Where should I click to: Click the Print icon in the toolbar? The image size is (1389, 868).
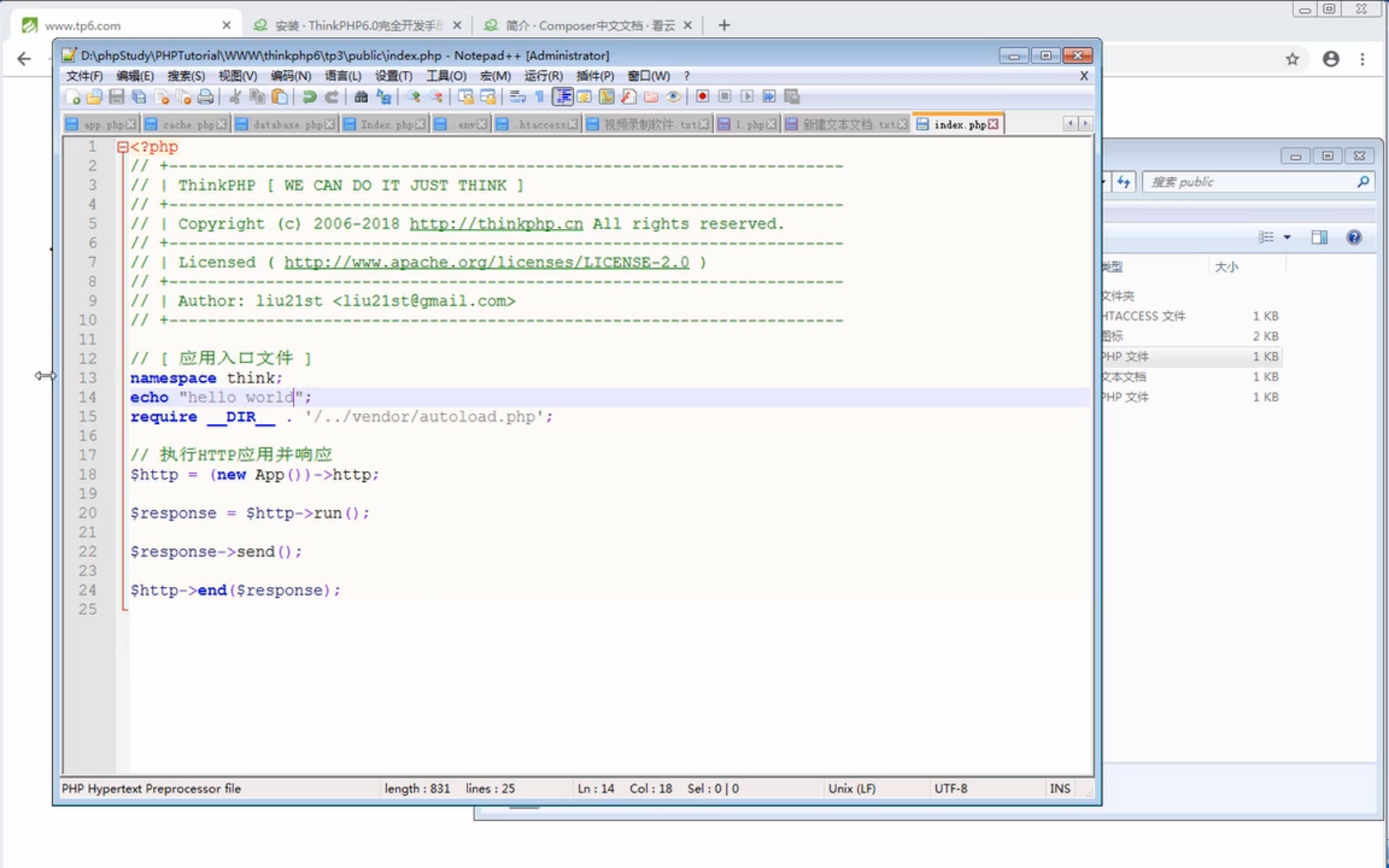(205, 97)
